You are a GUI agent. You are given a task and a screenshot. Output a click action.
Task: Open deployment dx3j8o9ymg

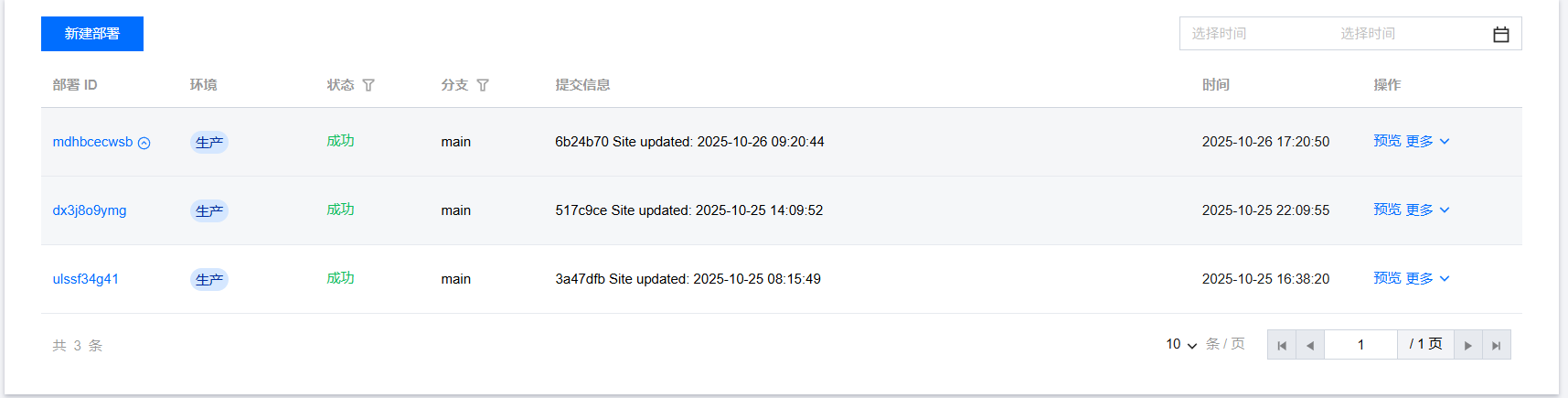pos(90,210)
